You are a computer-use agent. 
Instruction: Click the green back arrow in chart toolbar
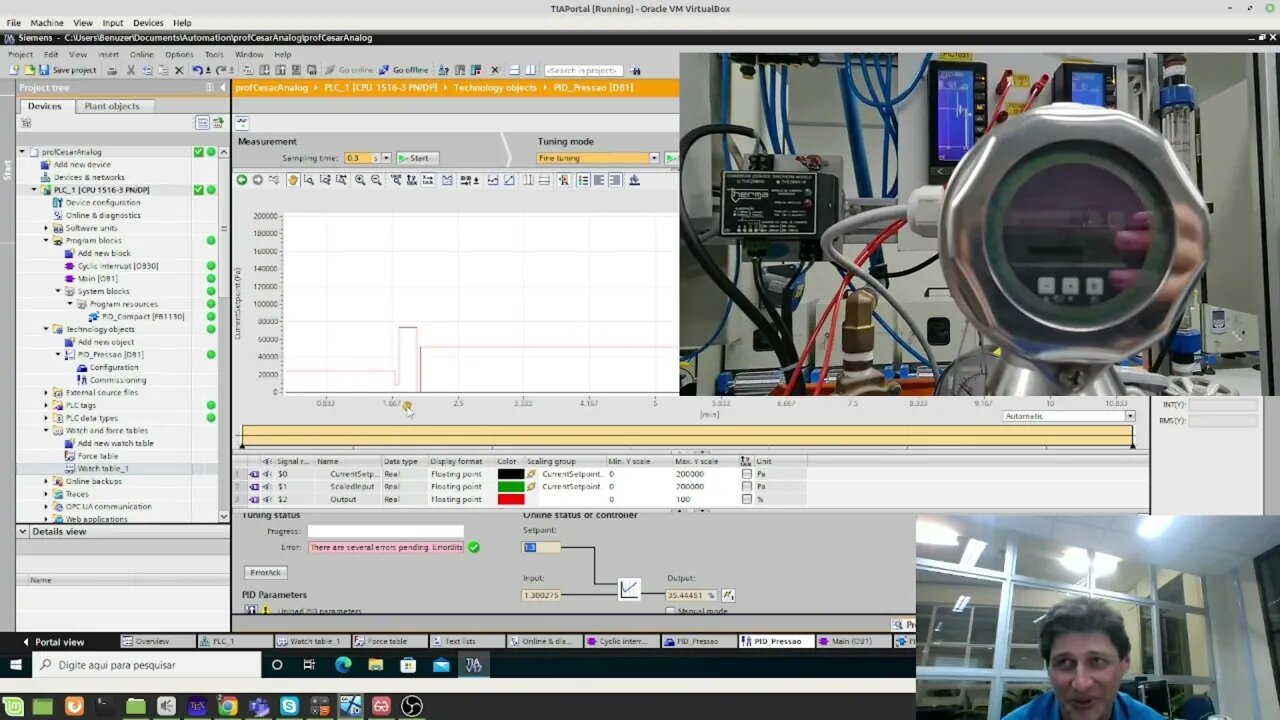[x=242, y=180]
